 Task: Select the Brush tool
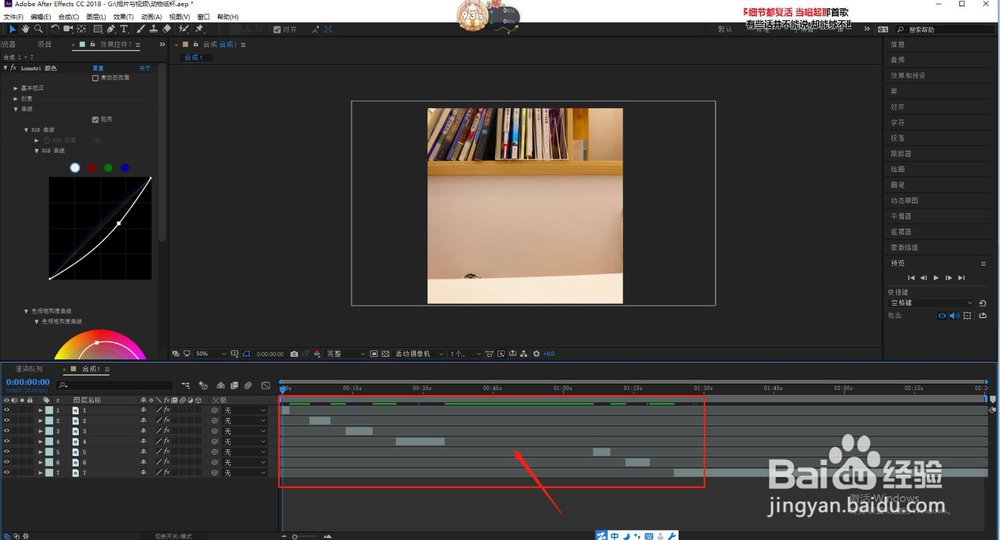point(140,29)
